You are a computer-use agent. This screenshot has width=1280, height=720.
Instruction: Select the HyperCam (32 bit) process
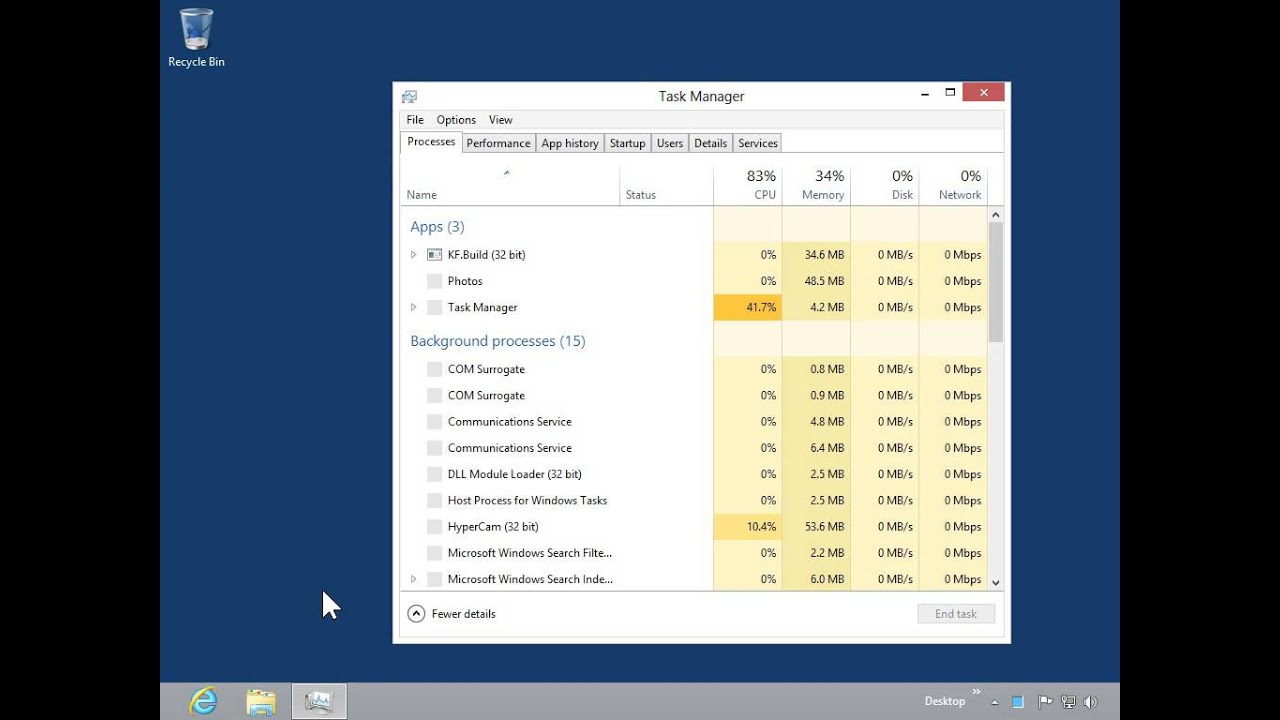click(x=694, y=527)
